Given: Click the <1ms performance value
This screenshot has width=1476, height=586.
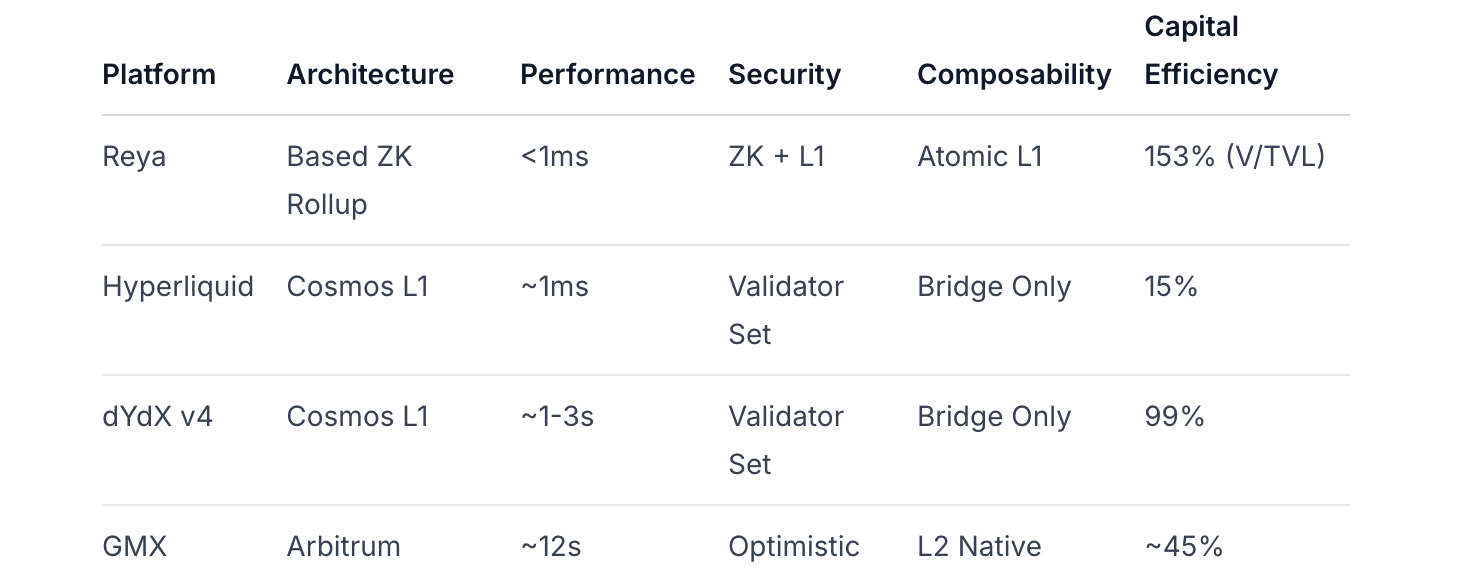Looking at the screenshot, I should pos(554,157).
